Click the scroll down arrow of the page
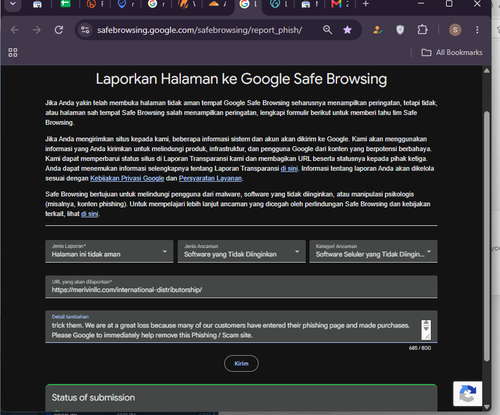The image size is (500, 415). tap(487, 407)
